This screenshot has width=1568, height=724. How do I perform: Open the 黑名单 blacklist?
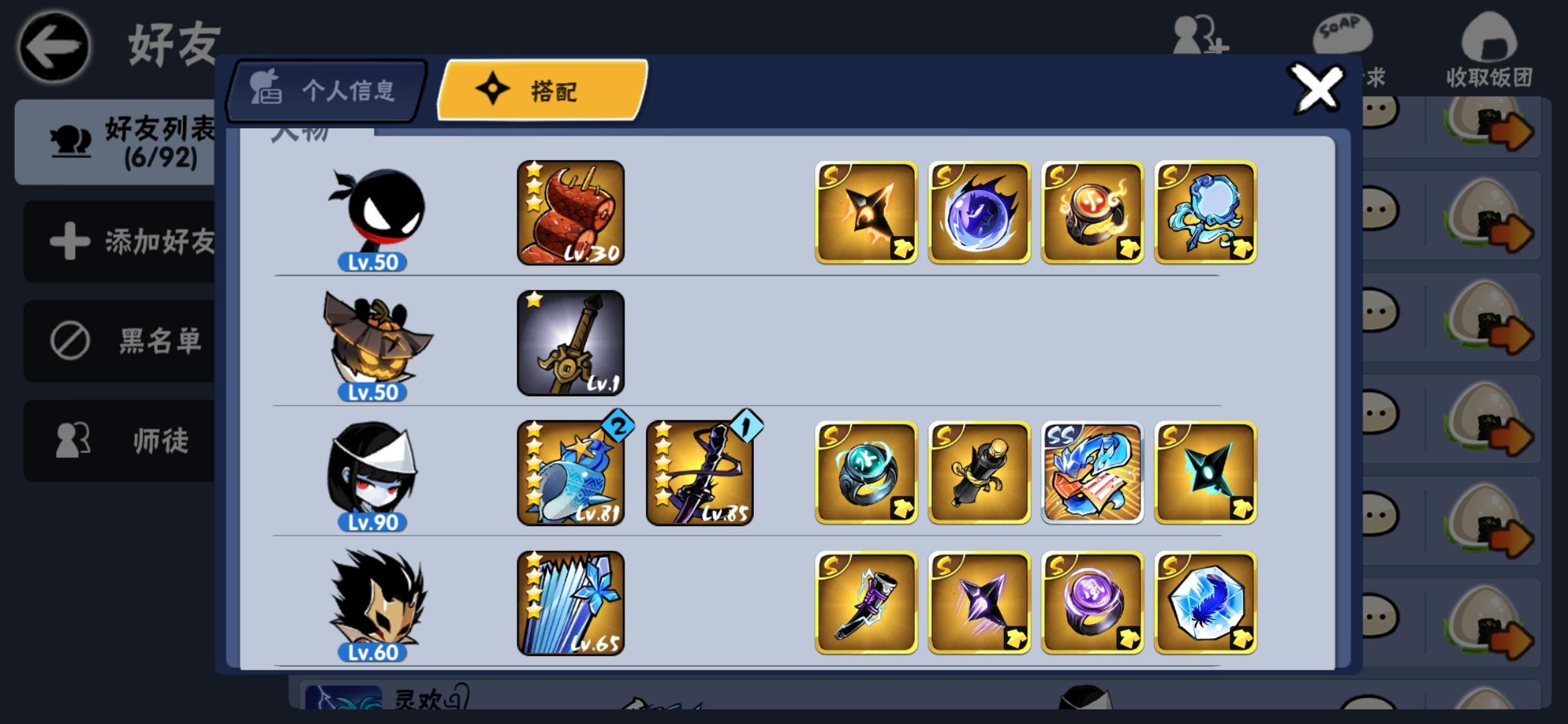click(x=121, y=341)
